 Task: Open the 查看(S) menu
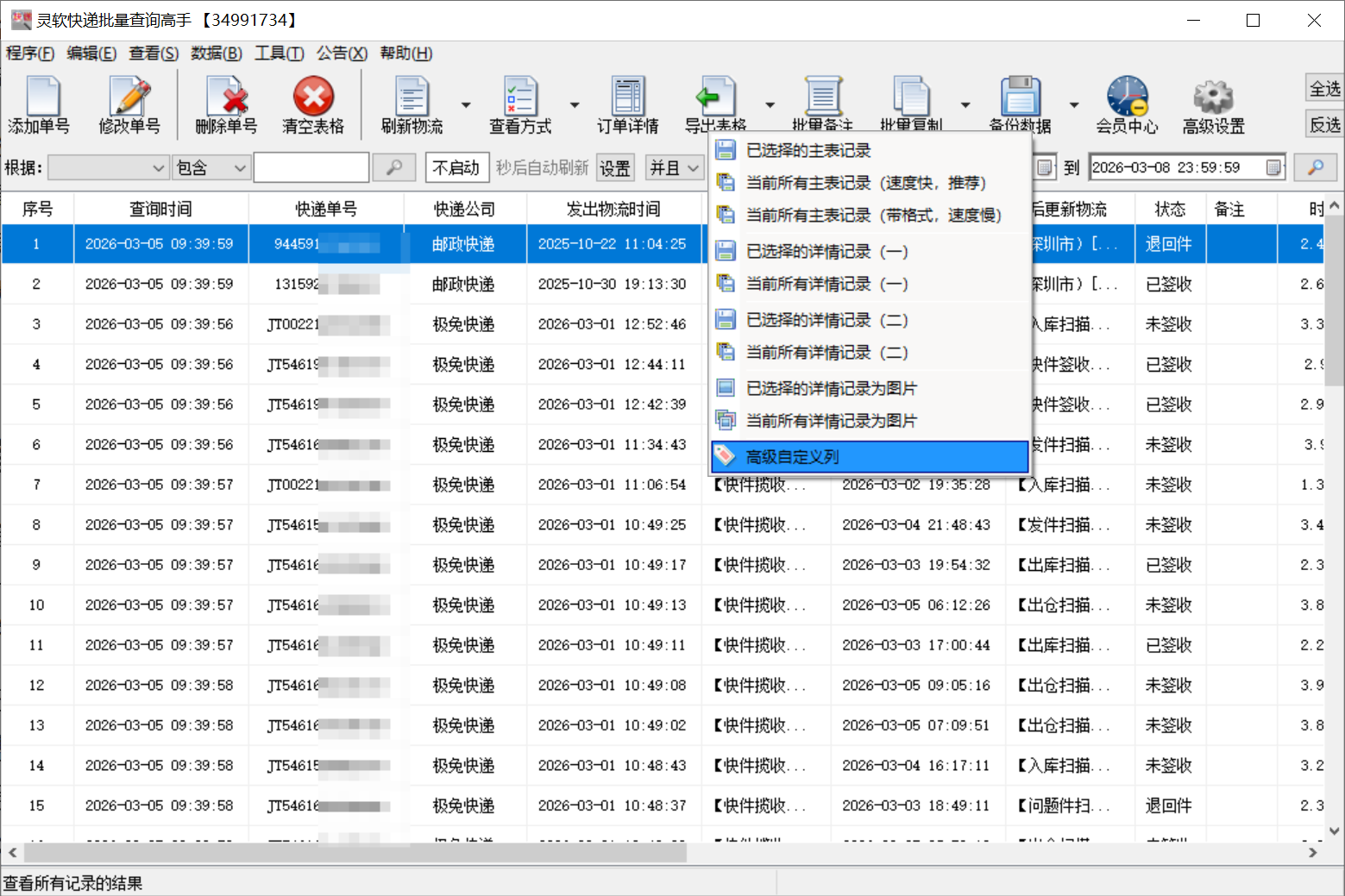154,53
